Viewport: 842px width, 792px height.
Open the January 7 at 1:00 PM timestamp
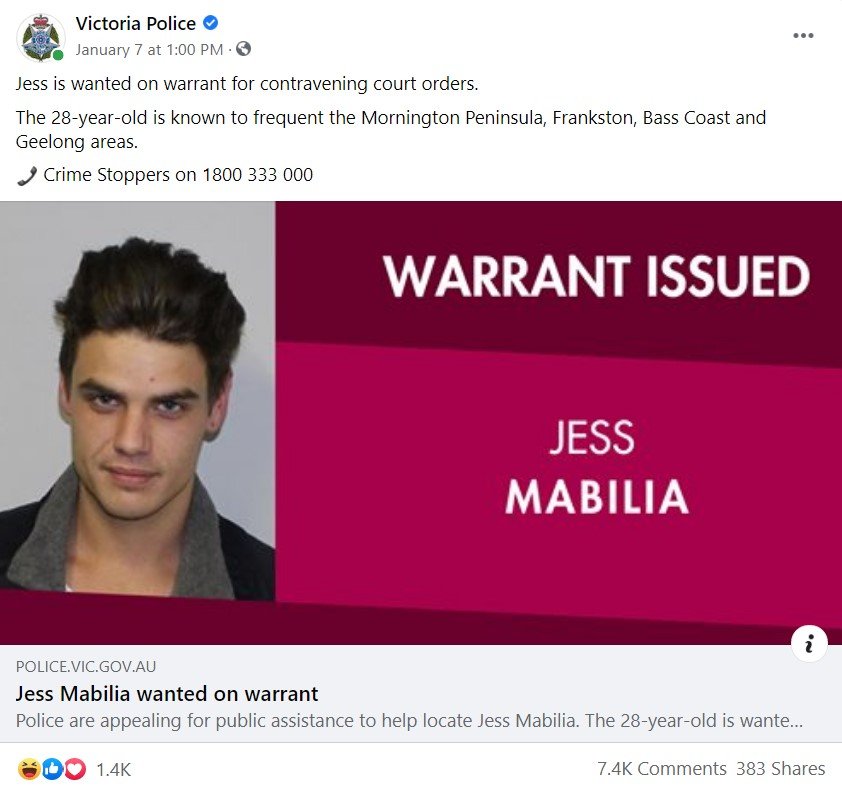[x=149, y=50]
